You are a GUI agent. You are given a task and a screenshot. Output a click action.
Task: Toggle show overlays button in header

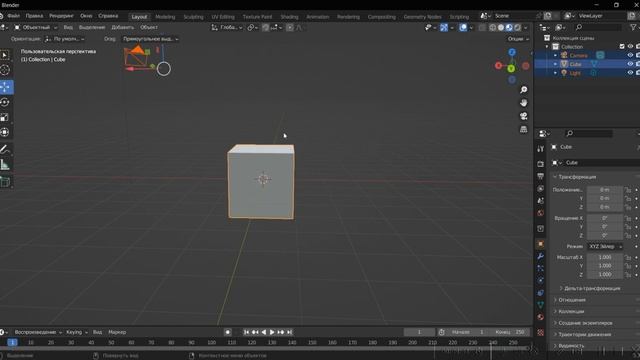point(463,27)
